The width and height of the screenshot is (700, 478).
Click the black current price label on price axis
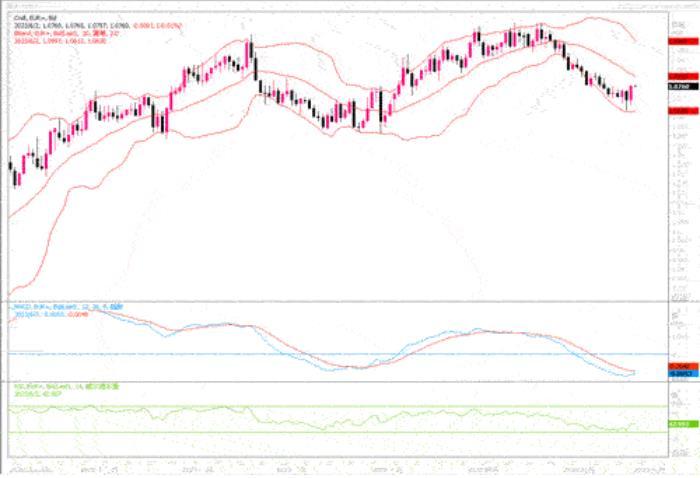683,86
